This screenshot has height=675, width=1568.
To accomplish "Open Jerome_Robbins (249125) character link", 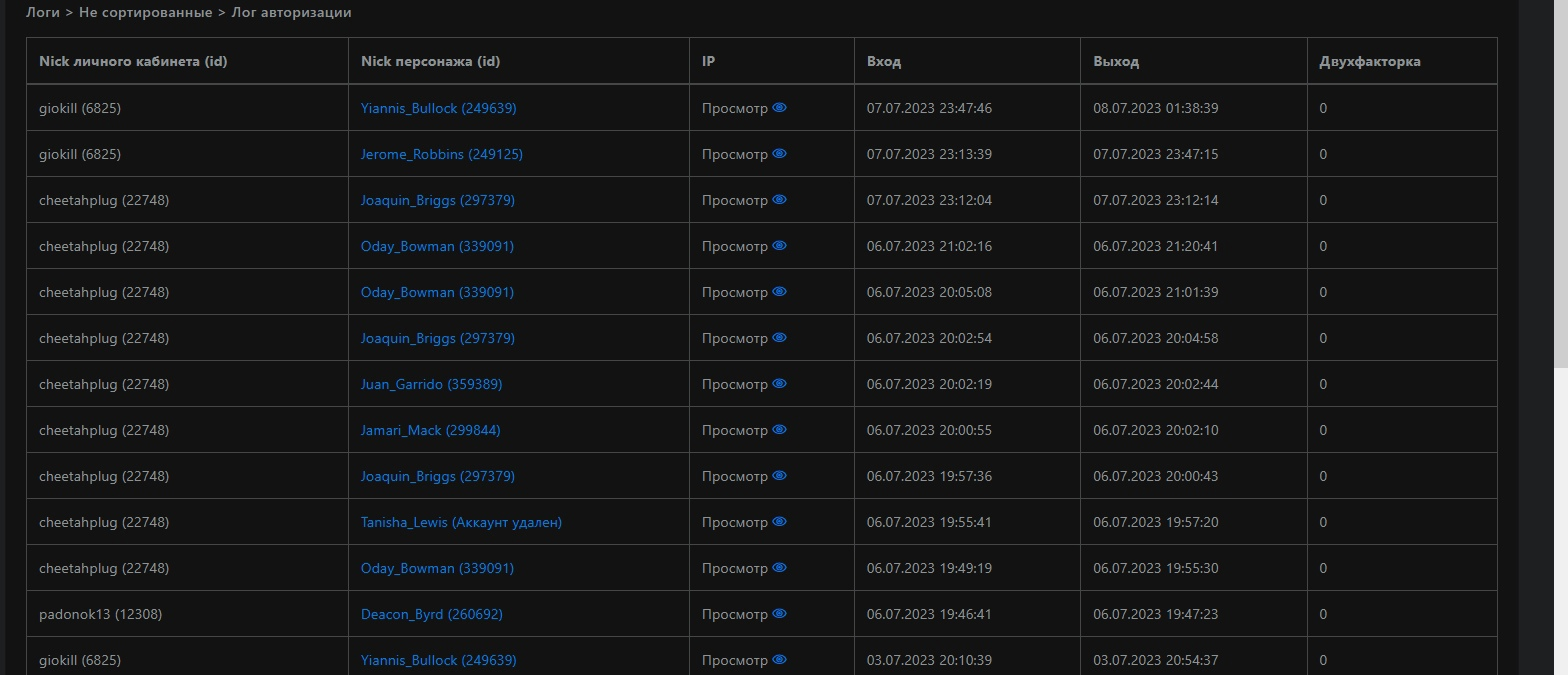I will tap(441, 154).
